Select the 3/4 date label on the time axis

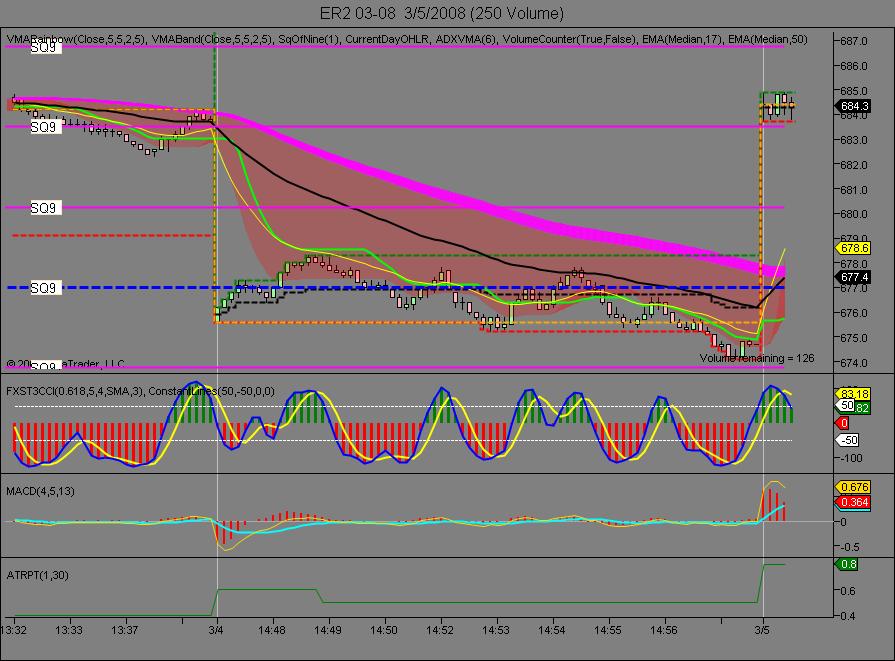(216, 630)
